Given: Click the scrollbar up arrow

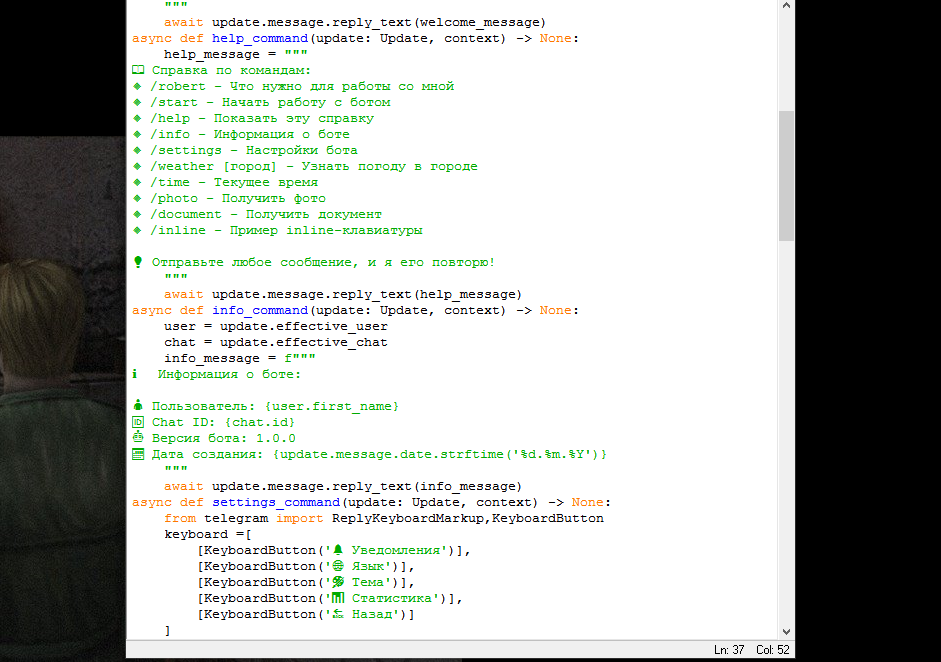Looking at the screenshot, I should pyautogui.click(x=786, y=5).
